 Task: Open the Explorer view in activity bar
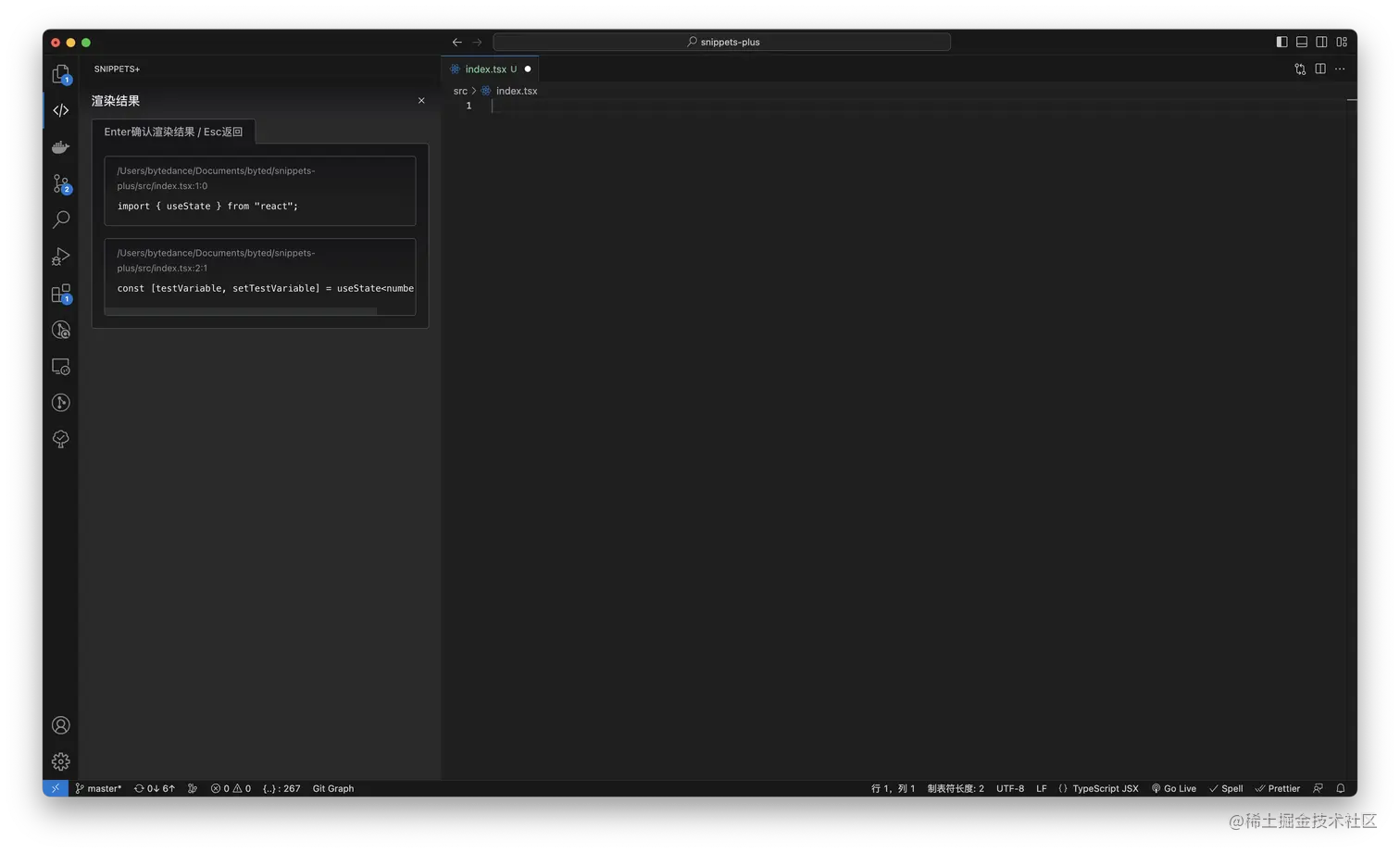(x=61, y=73)
